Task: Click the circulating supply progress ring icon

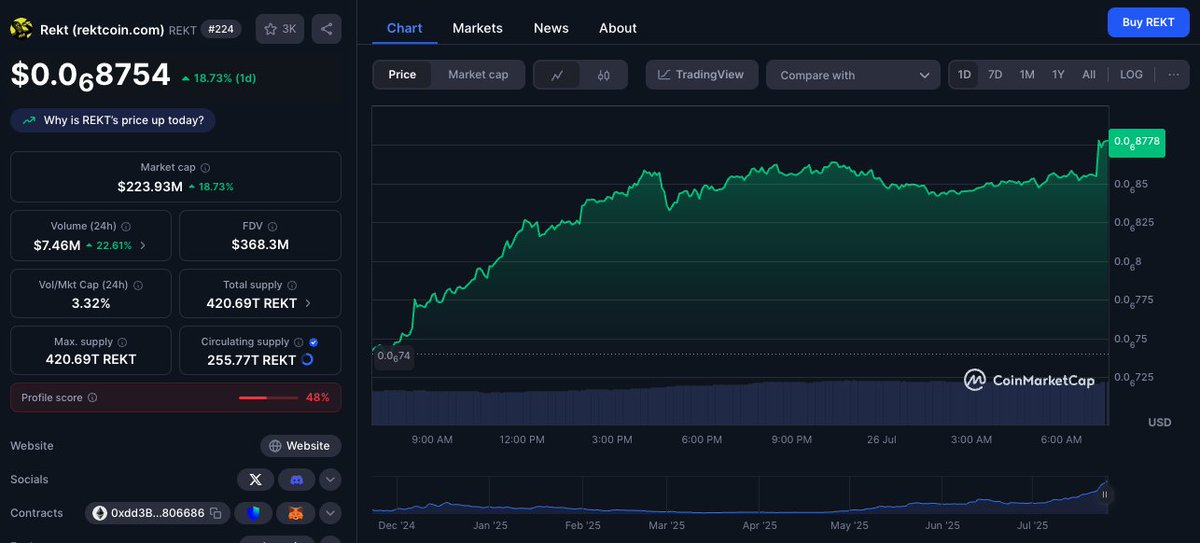Action: 307,359
